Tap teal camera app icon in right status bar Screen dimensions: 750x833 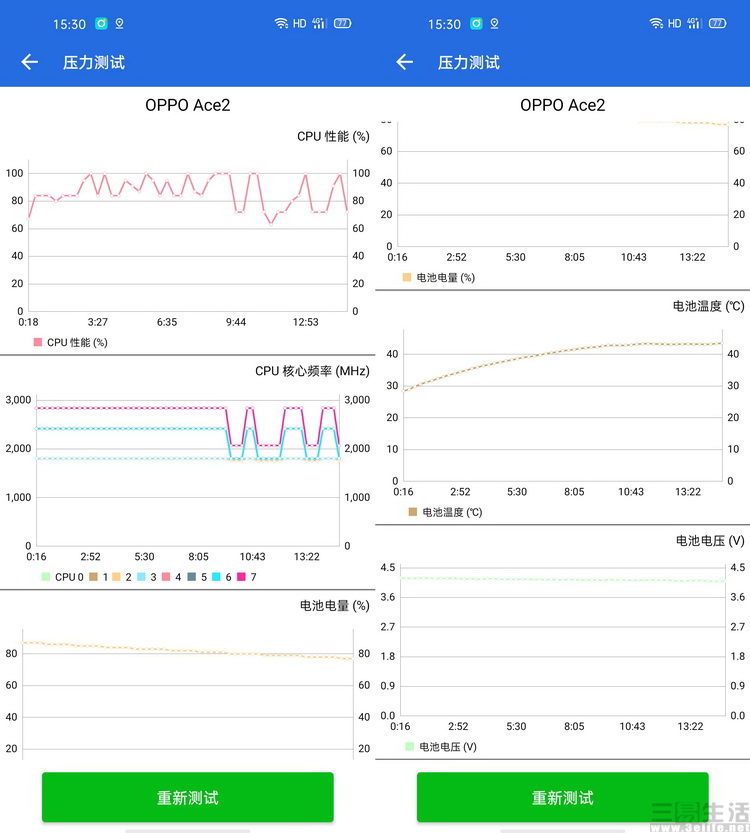pos(476,23)
